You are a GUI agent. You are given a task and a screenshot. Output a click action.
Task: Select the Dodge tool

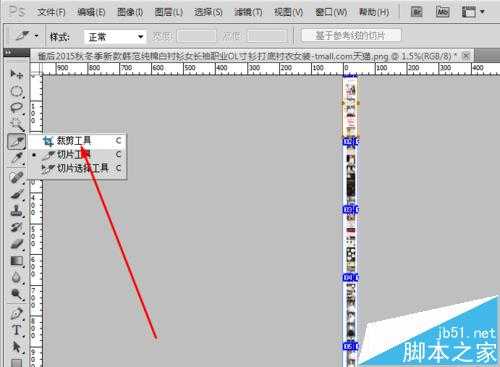[x=16, y=294]
